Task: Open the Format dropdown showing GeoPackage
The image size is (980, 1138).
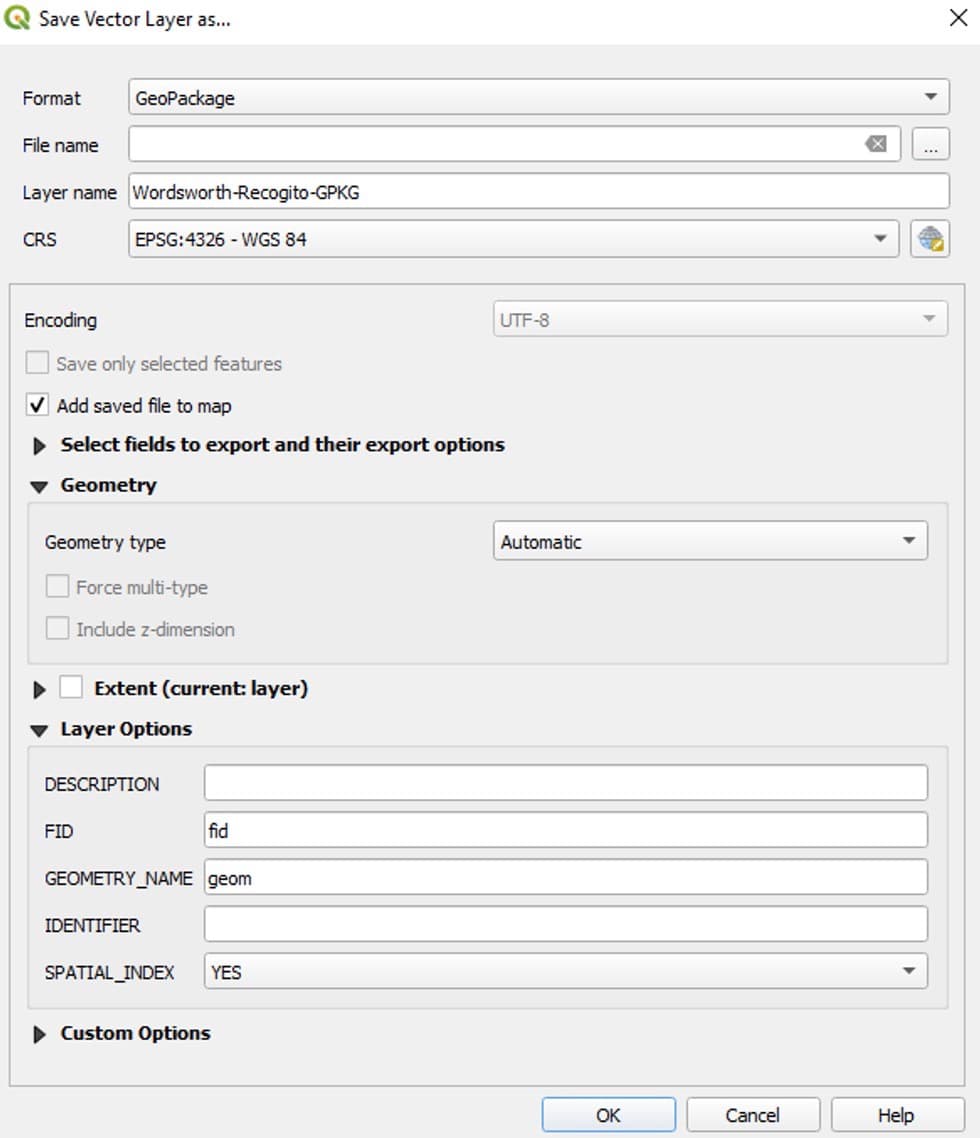Action: tap(538, 98)
